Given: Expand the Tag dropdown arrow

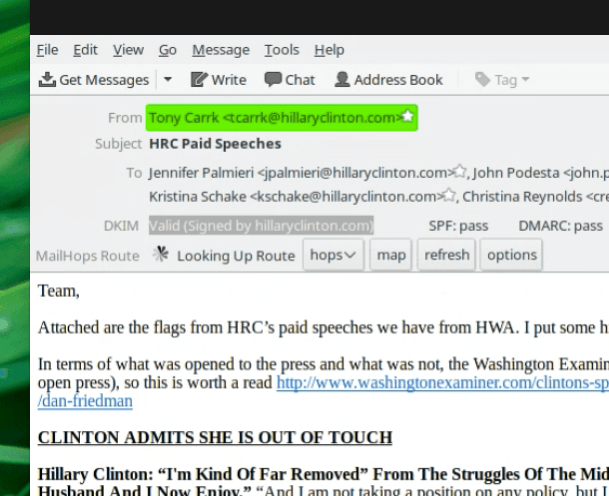Looking at the screenshot, I should [525, 80].
